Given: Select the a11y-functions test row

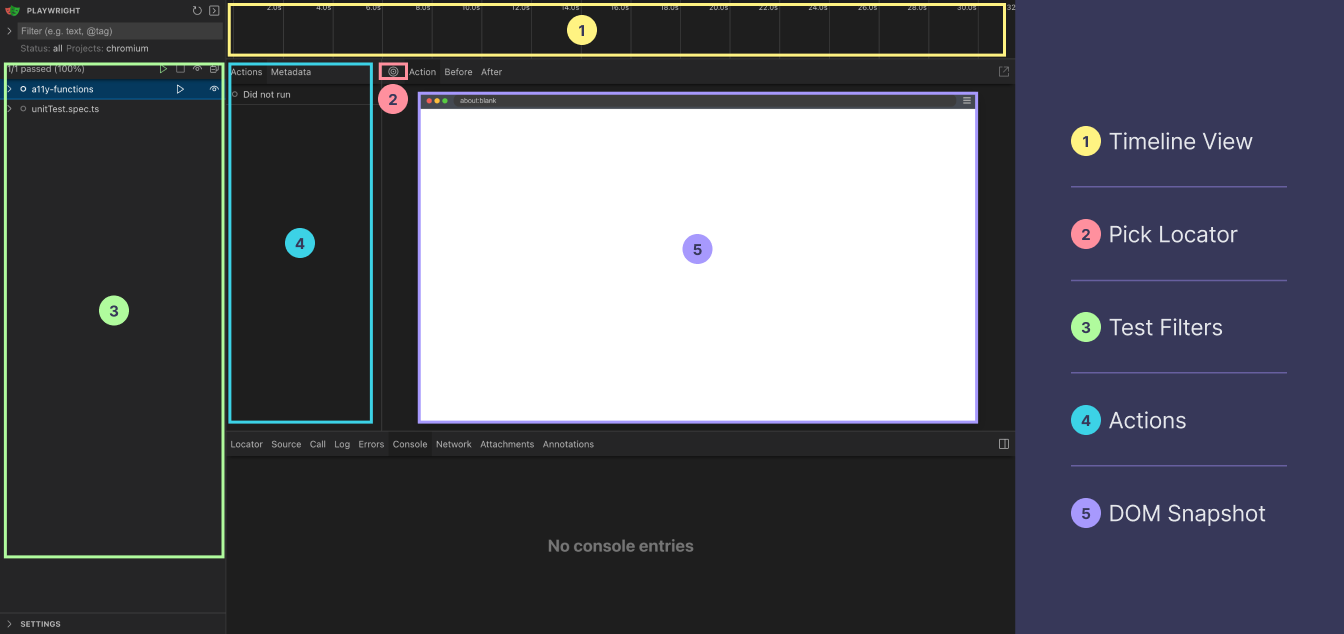Looking at the screenshot, I should click(x=113, y=89).
